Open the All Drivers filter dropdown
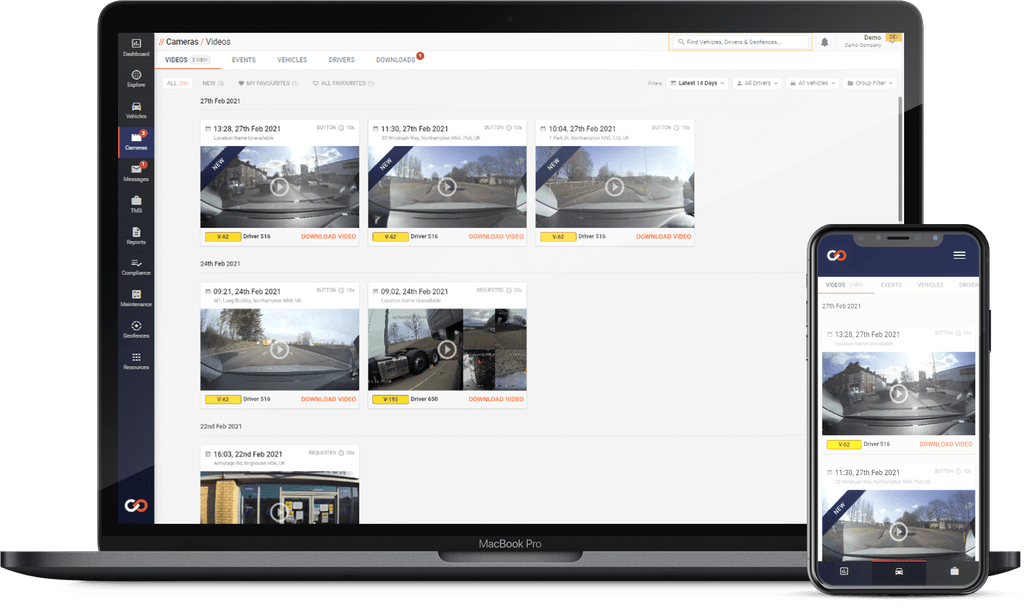Viewport: 1024px width, 610px height. 757,83
